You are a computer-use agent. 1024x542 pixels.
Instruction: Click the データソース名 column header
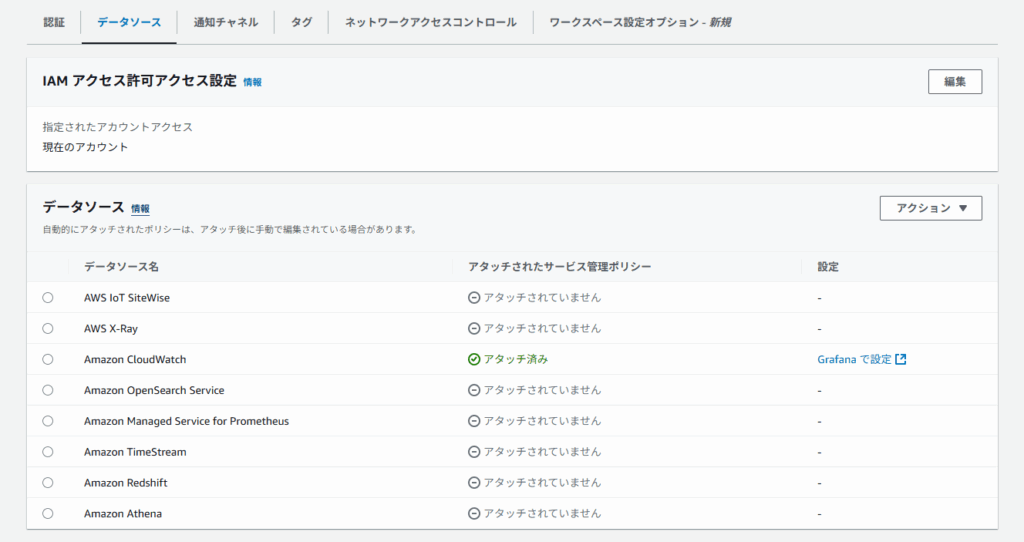(x=121, y=266)
